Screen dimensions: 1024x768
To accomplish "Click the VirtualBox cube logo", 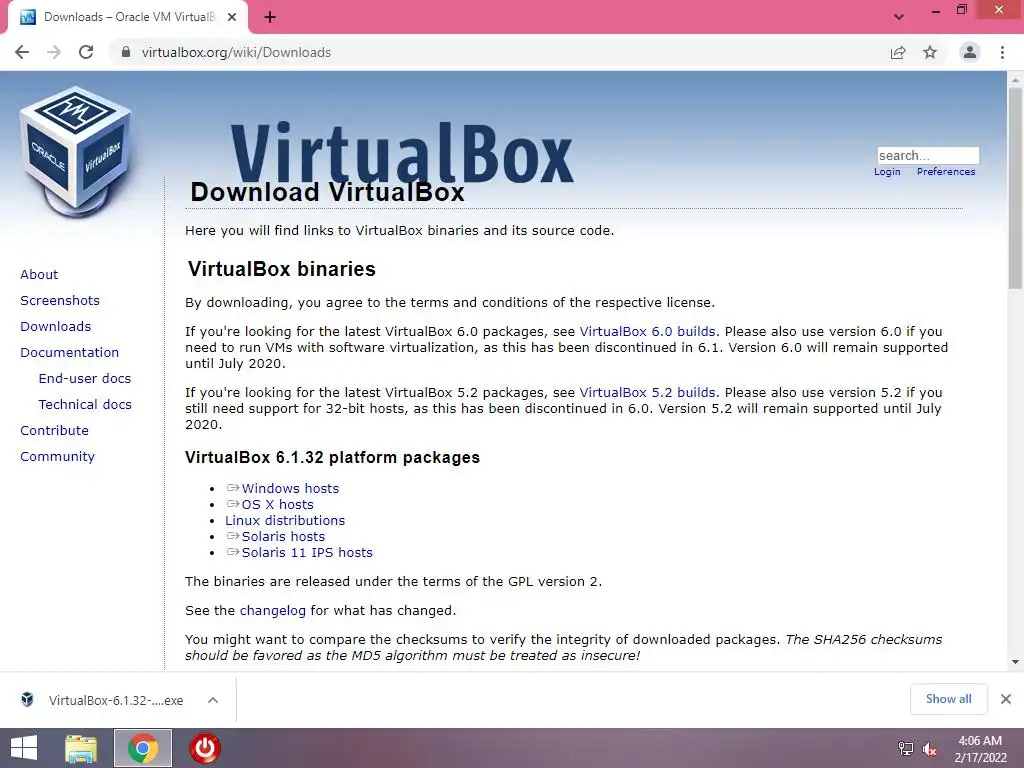I will (76, 152).
